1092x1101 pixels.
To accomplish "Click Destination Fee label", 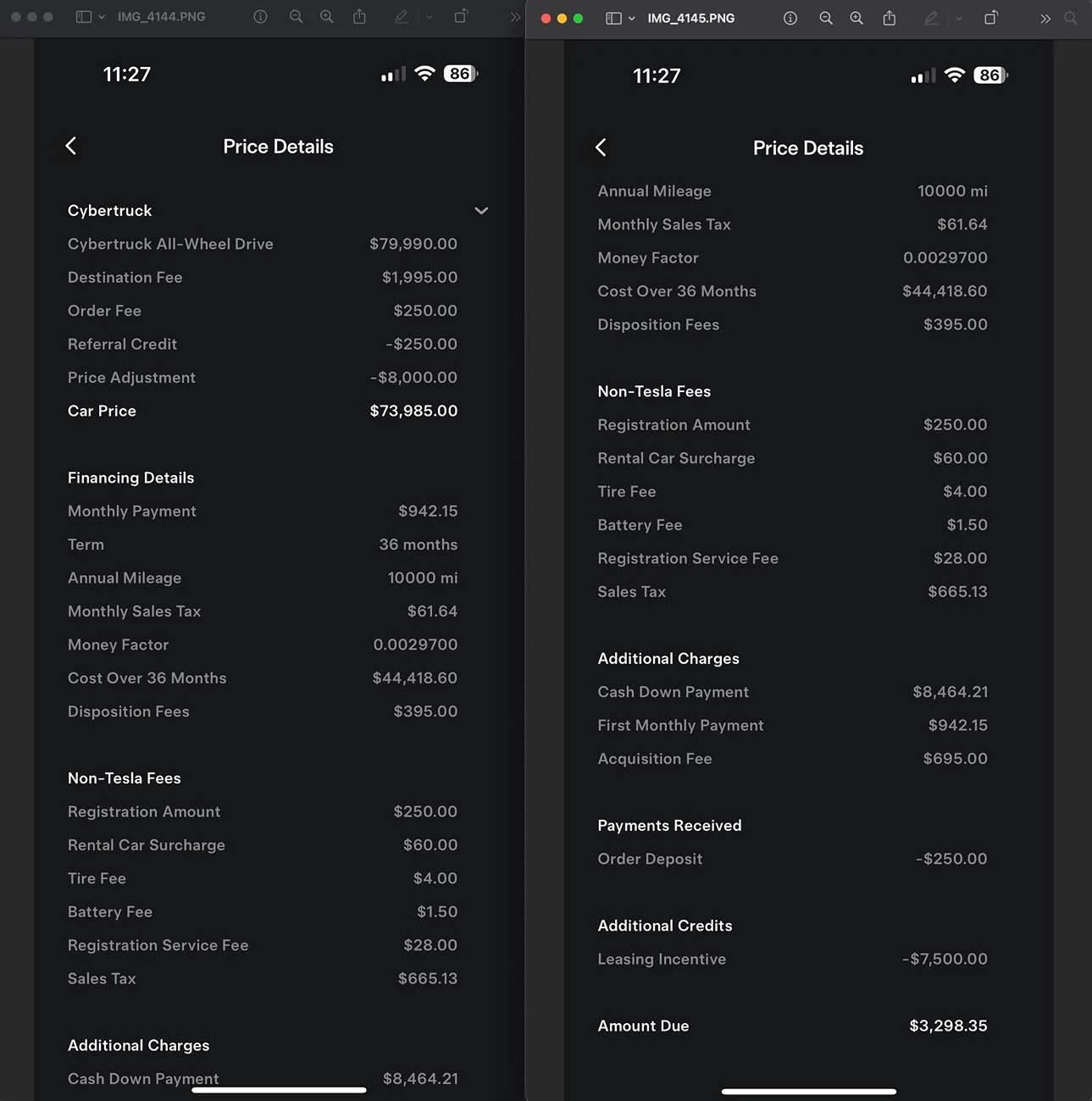I will tap(125, 277).
